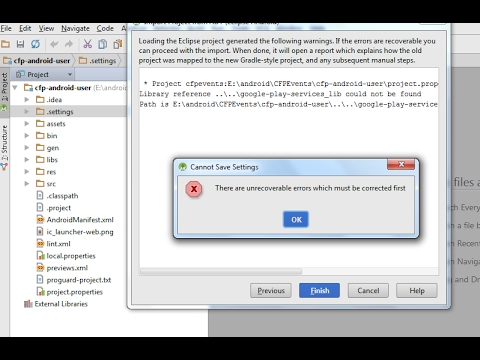Click the horizontal scrollbar in warnings pane
Screen dimensions: 480x360
point(221,271)
